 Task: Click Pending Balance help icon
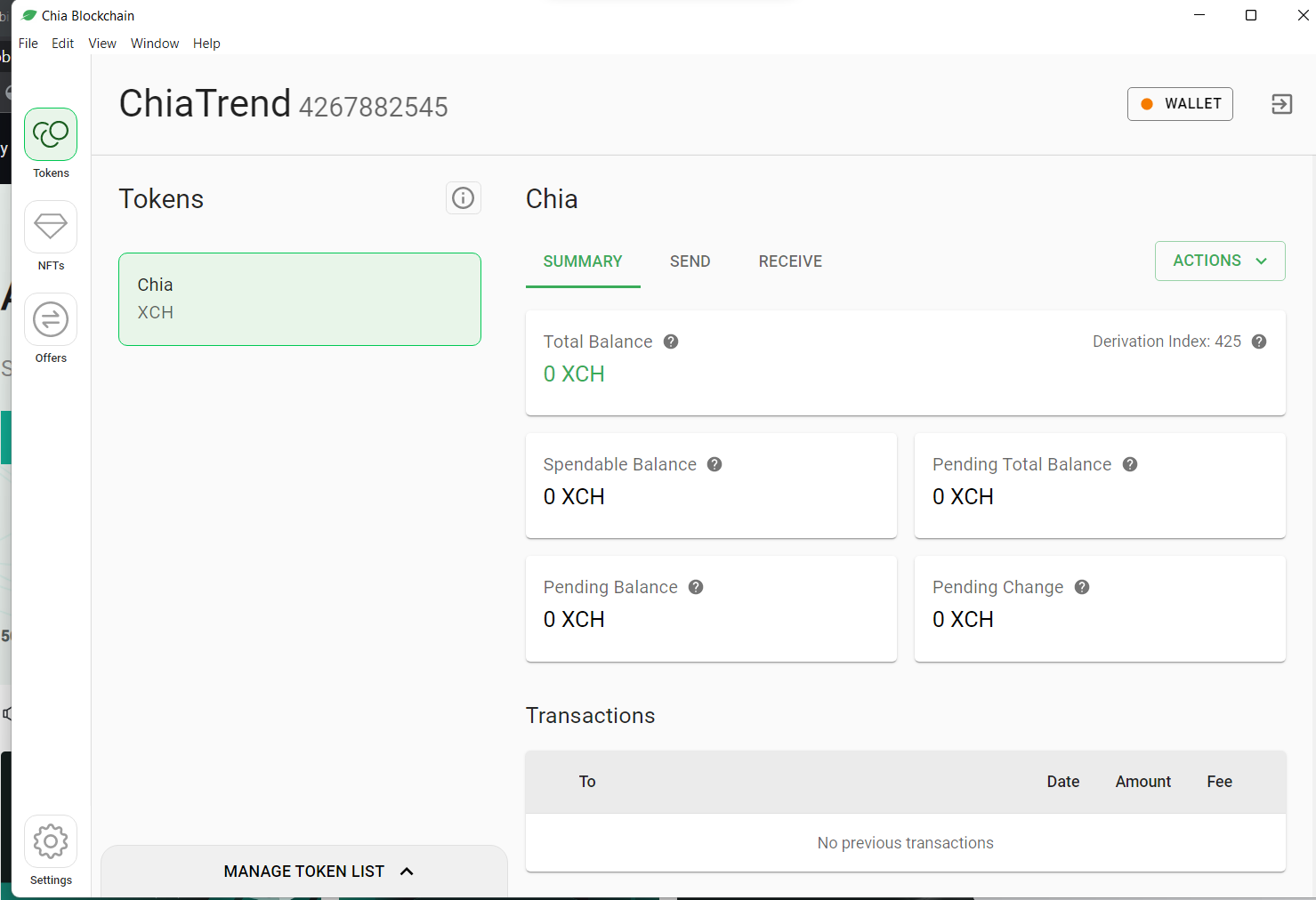[x=696, y=587]
